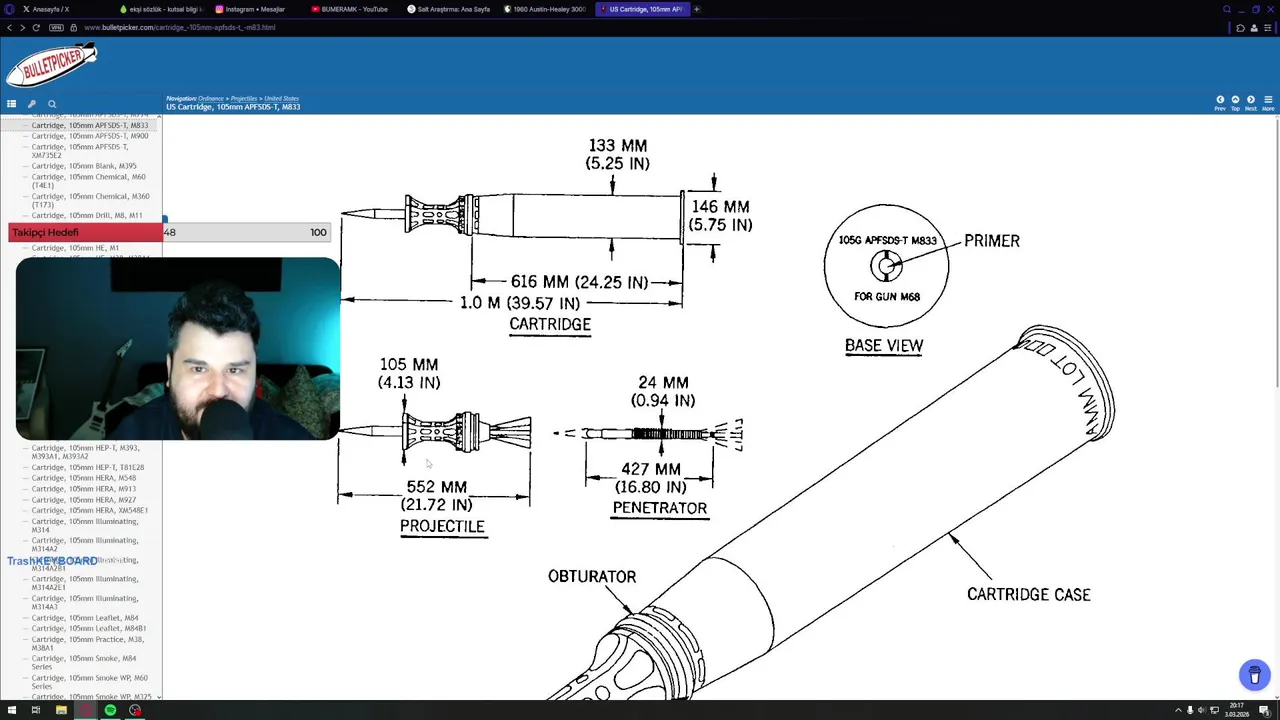The width and height of the screenshot is (1280, 720).
Task: Select Cartridge, 105mm HEP-T, T81E28
Action: 88,467
